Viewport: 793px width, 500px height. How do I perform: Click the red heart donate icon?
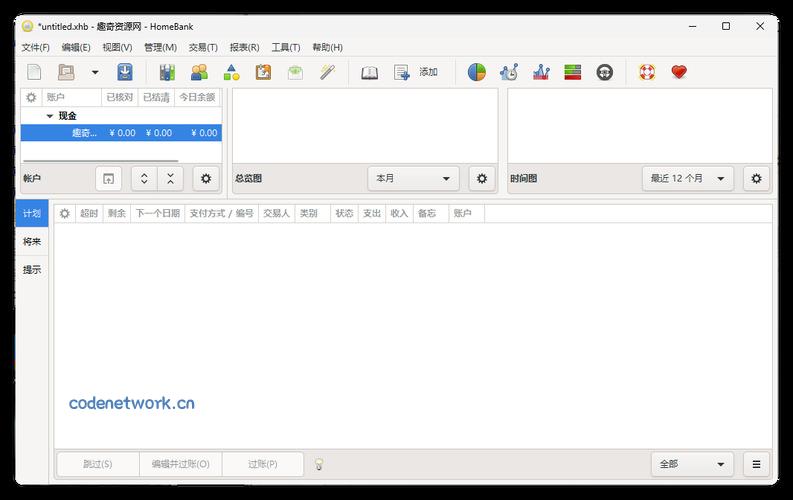(x=679, y=72)
